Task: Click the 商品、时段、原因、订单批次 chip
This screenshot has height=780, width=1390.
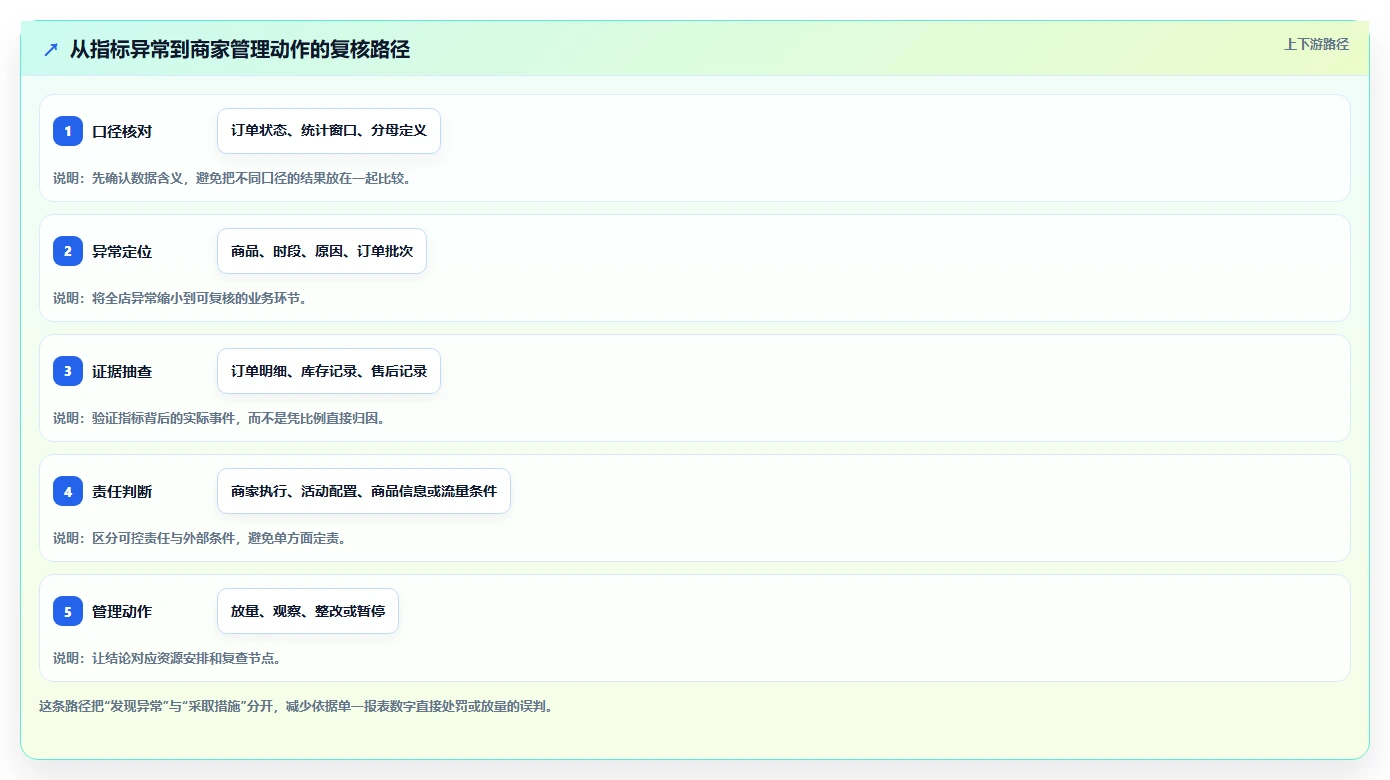Action: point(322,251)
